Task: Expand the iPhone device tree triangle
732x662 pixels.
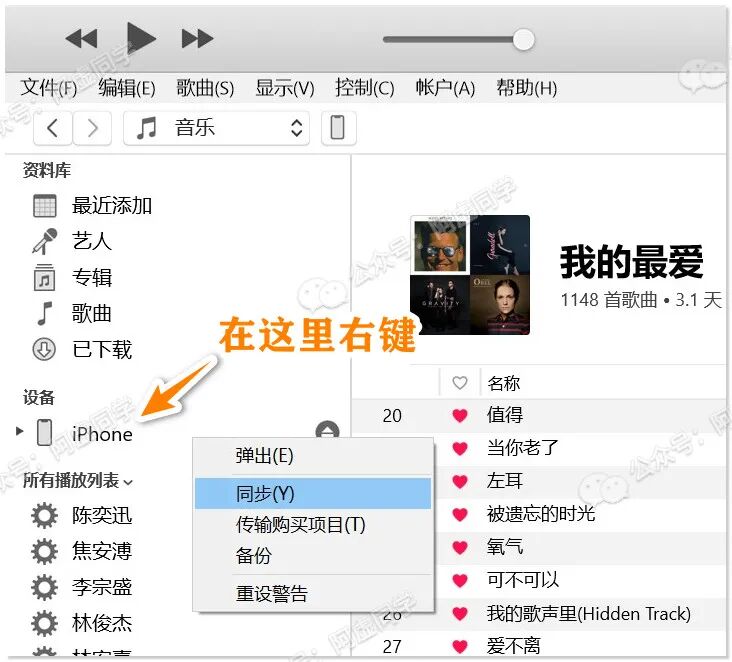Action: [x=19, y=431]
